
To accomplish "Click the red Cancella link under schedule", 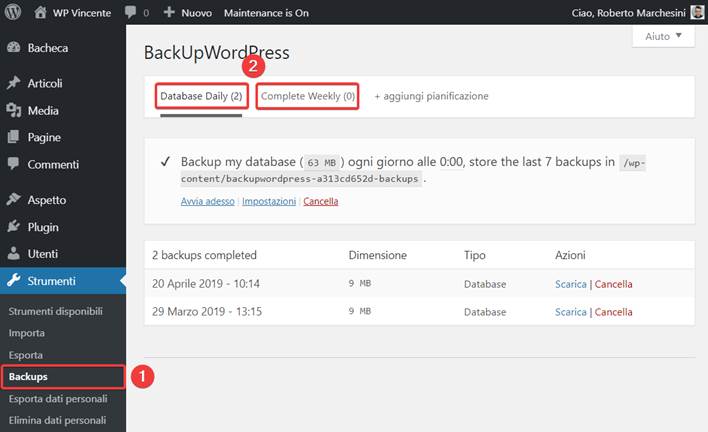I will tap(321, 201).
